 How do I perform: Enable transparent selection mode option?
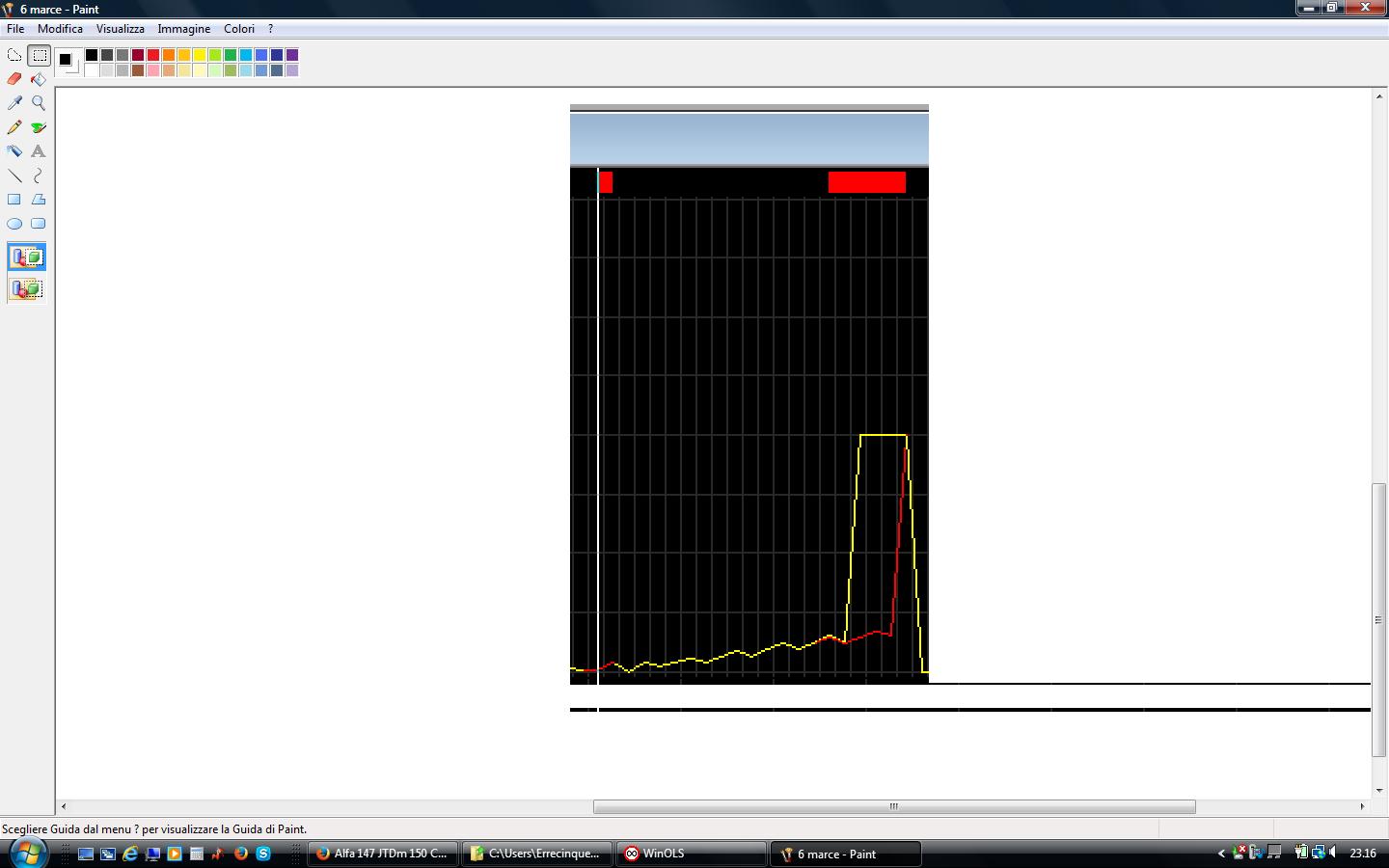pos(27,288)
